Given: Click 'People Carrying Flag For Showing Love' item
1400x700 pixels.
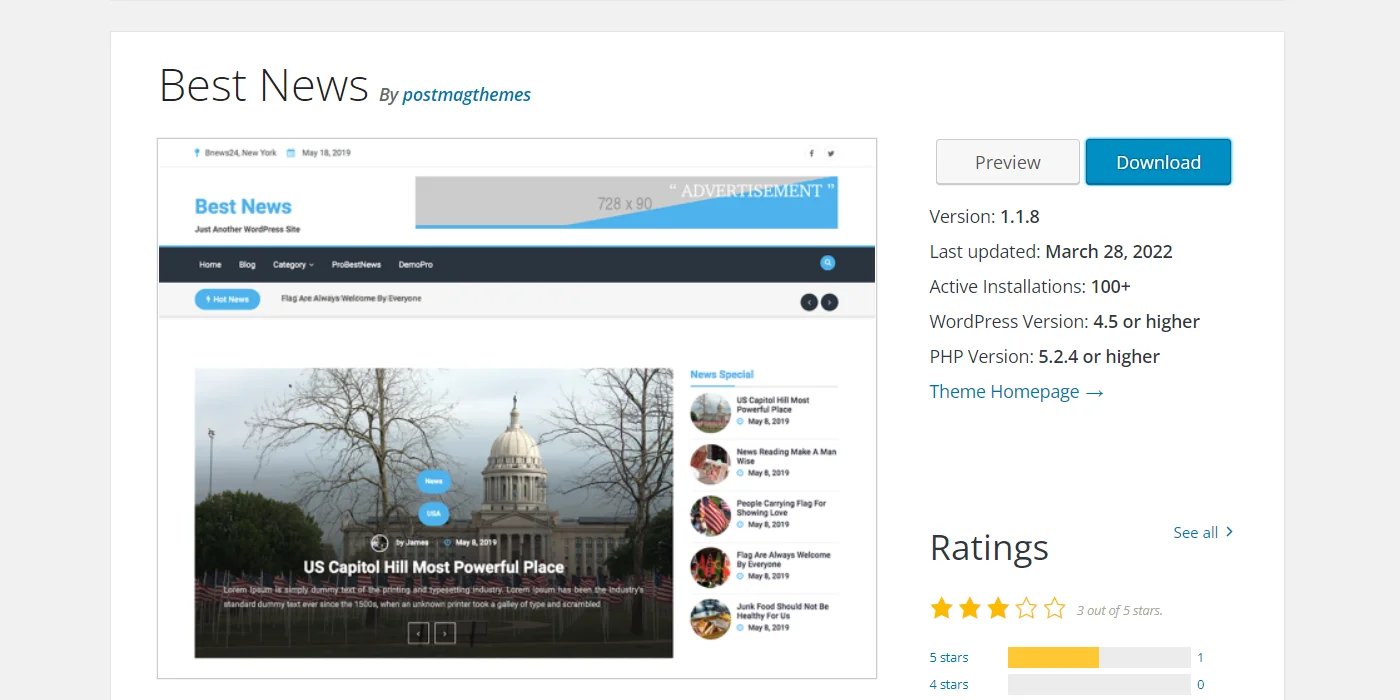Looking at the screenshot, I should 781,508.
